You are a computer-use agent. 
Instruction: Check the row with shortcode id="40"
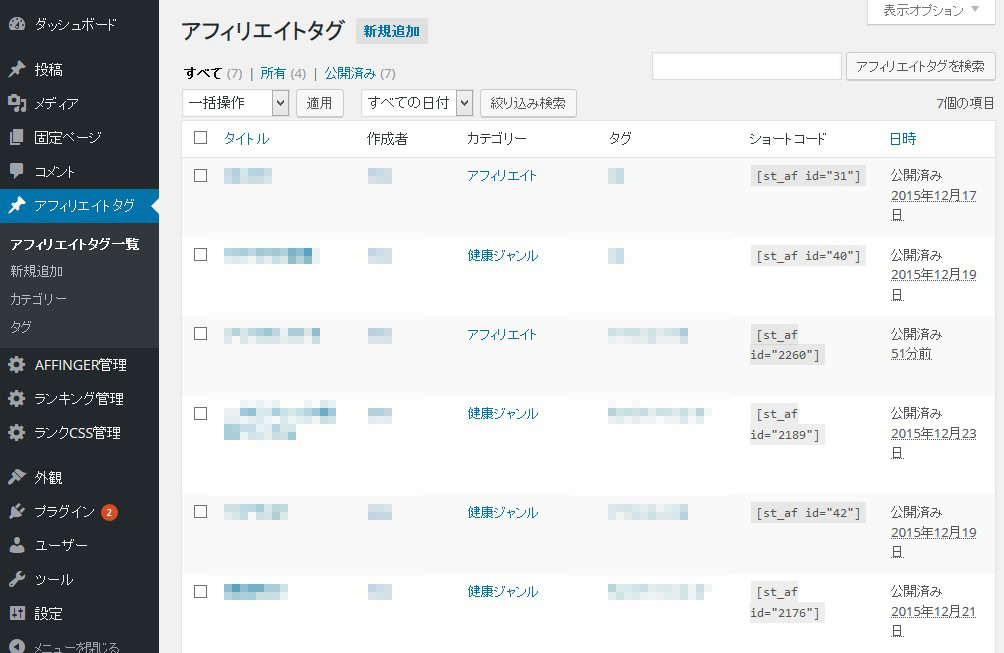(x=200, y=255)
